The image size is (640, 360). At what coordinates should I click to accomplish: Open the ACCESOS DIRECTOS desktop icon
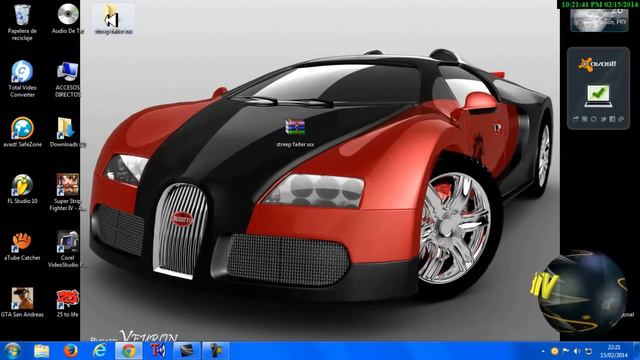67,80
